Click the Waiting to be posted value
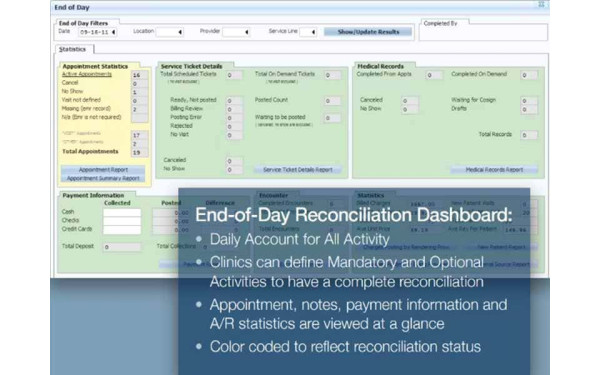This screenshot has height=375, width=600. coord(332,118)
